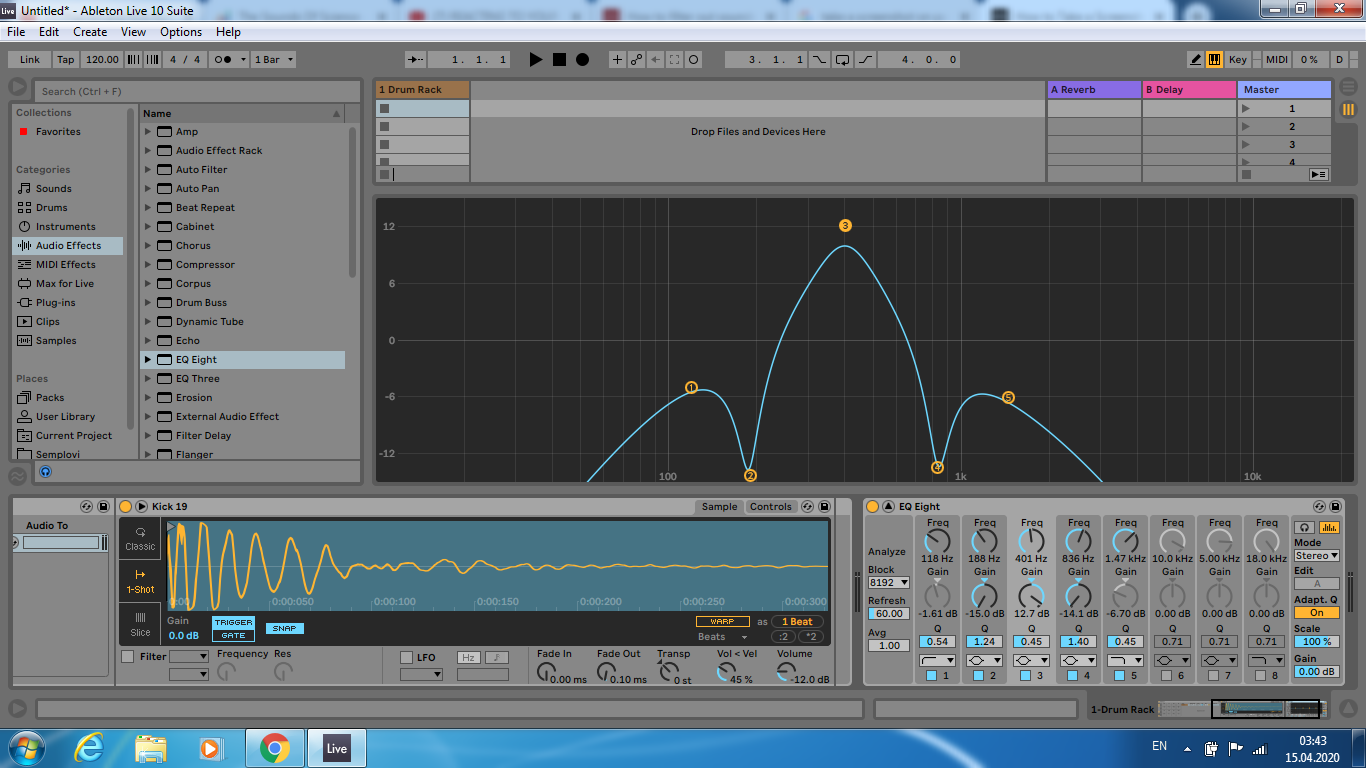Expand the EQ Eight folder in browser

click(x=149, y=360)
